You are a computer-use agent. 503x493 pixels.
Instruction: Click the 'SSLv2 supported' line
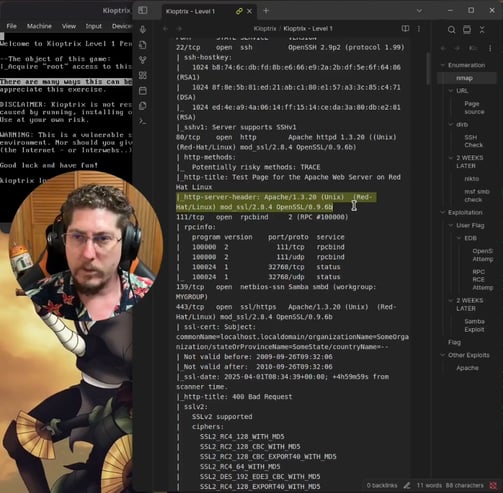click(x=222, y=417)
